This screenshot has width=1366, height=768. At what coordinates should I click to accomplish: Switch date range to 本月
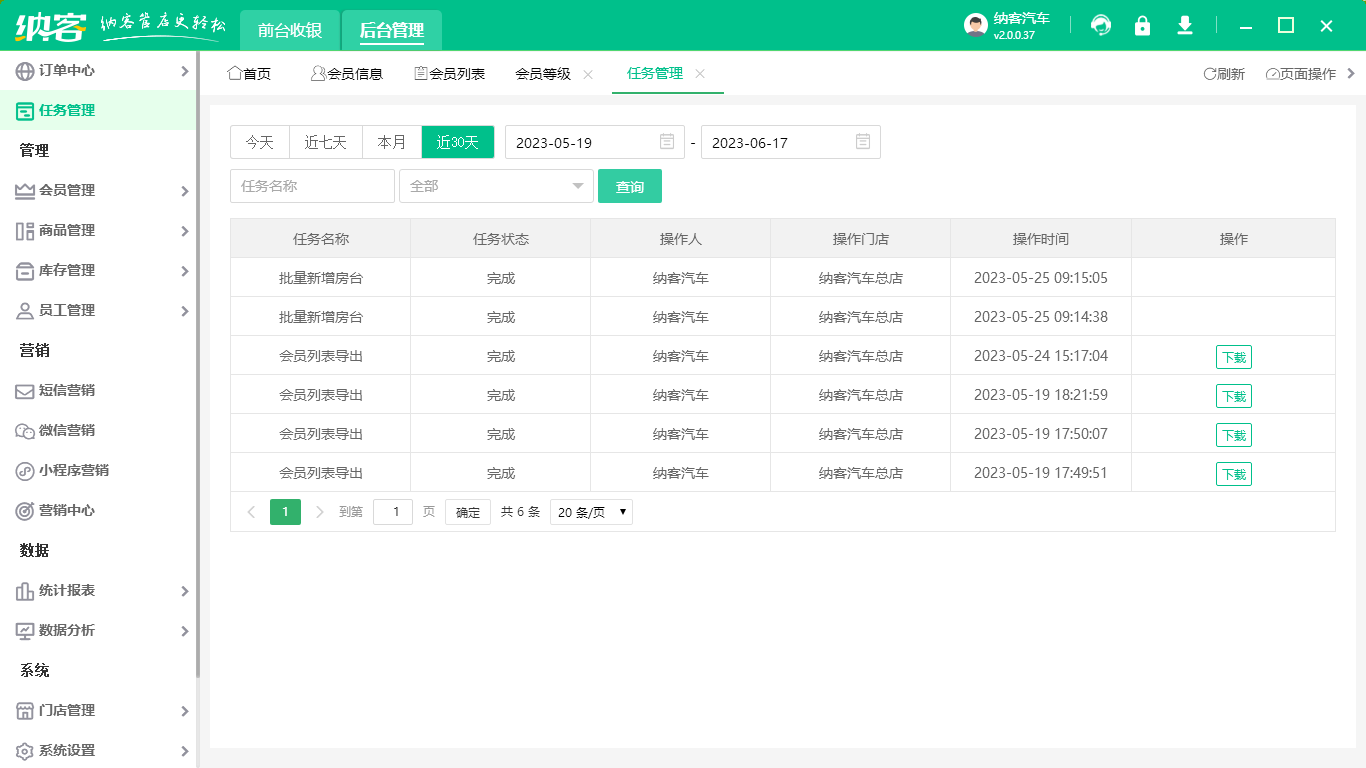[x=391, y=142]
